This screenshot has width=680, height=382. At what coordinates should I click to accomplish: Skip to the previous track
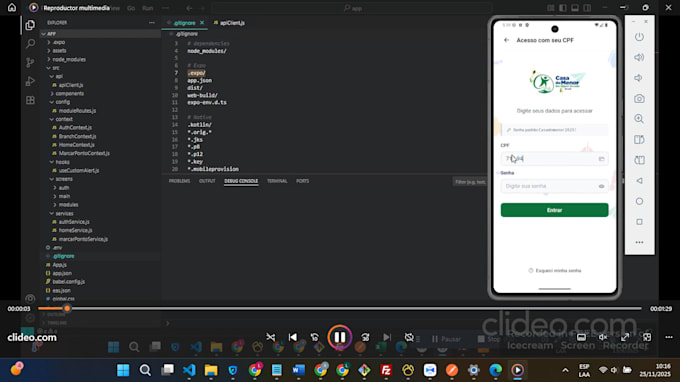[293, 337]
